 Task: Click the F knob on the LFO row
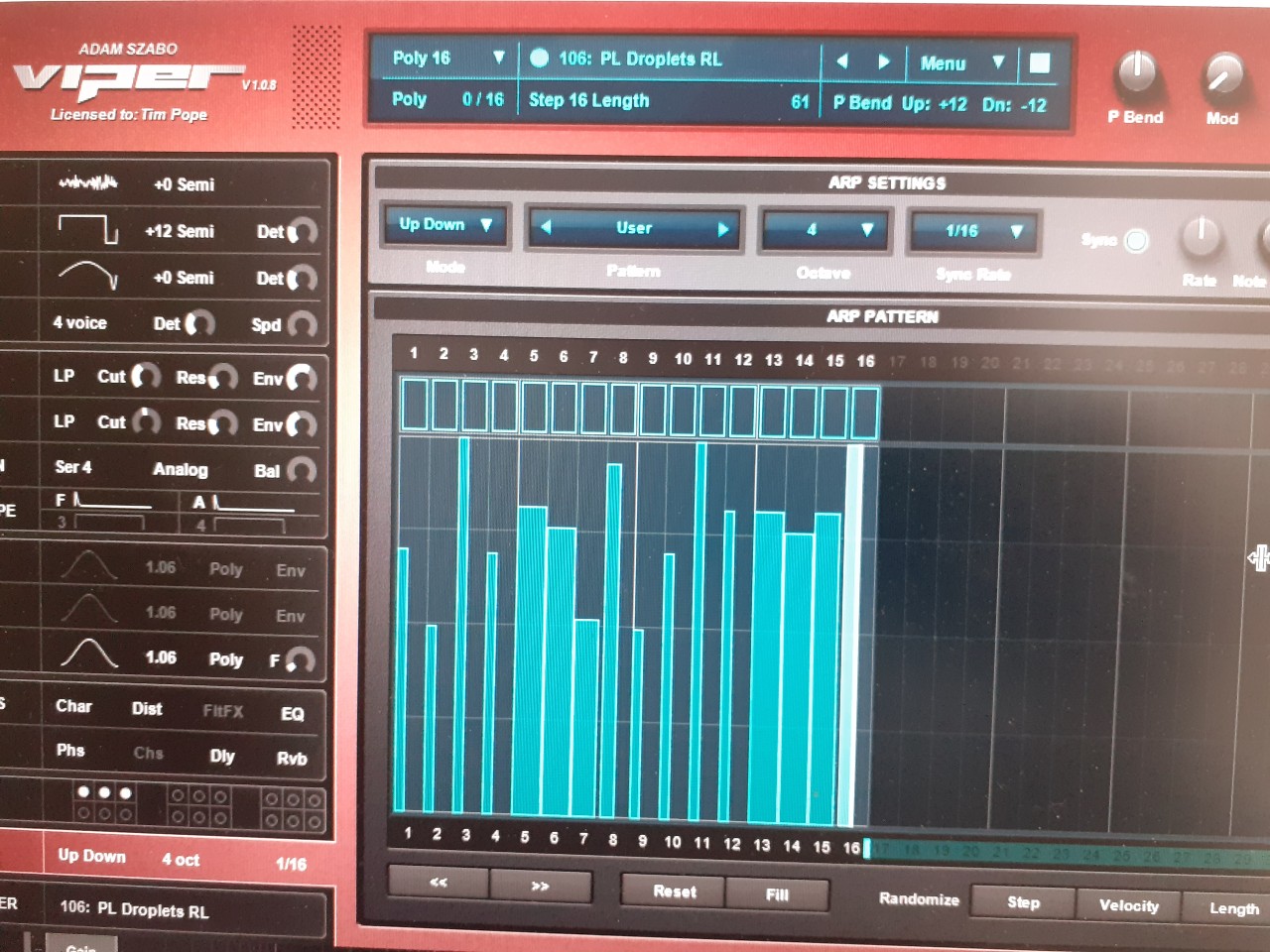[x=299, y=660]
